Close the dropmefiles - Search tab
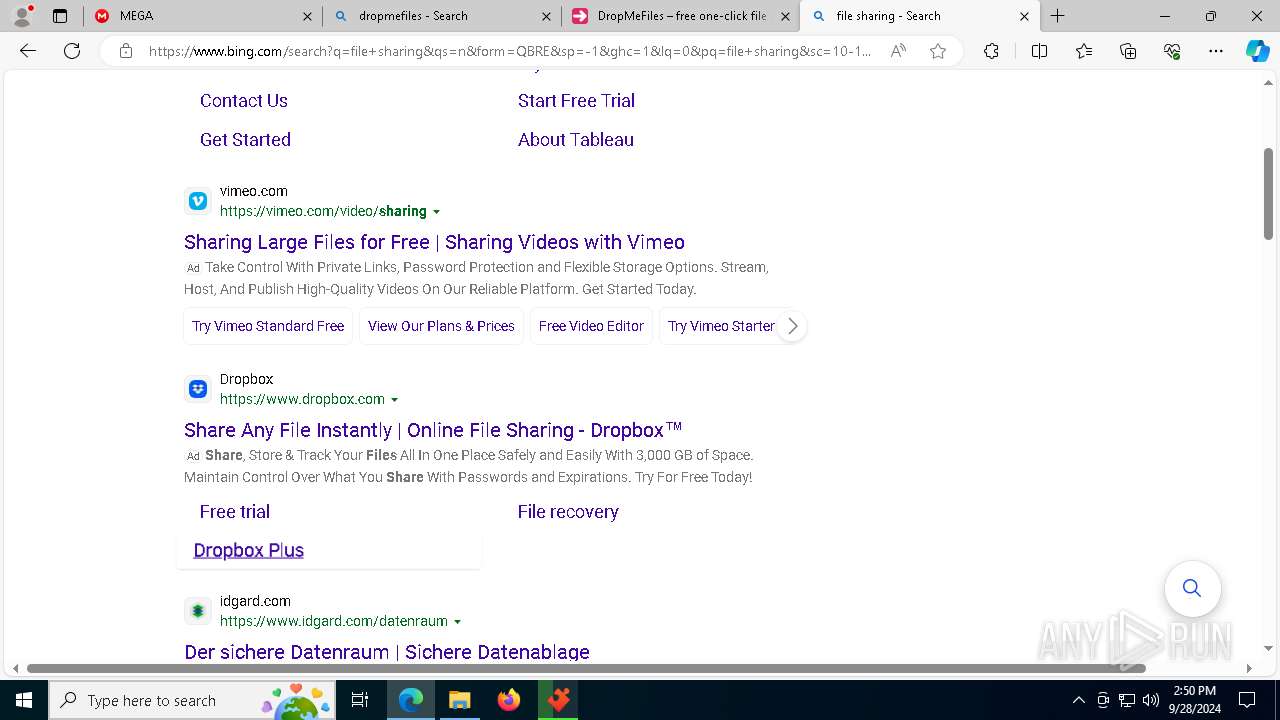 point(546,16)
